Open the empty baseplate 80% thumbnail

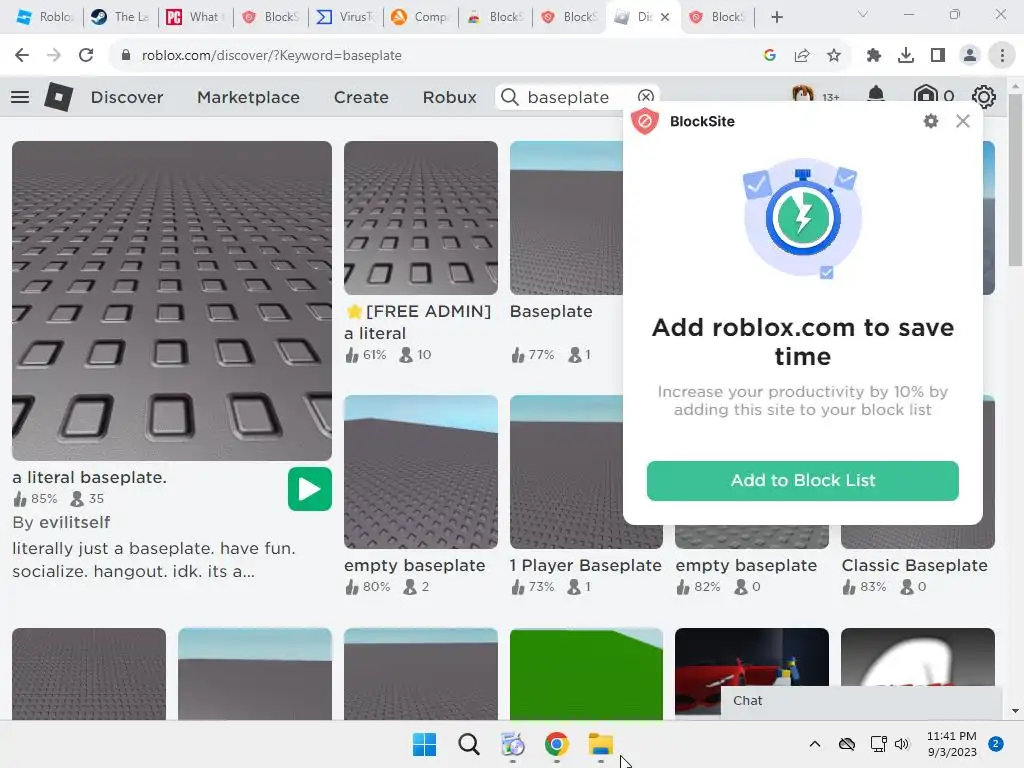pos(421,472)
